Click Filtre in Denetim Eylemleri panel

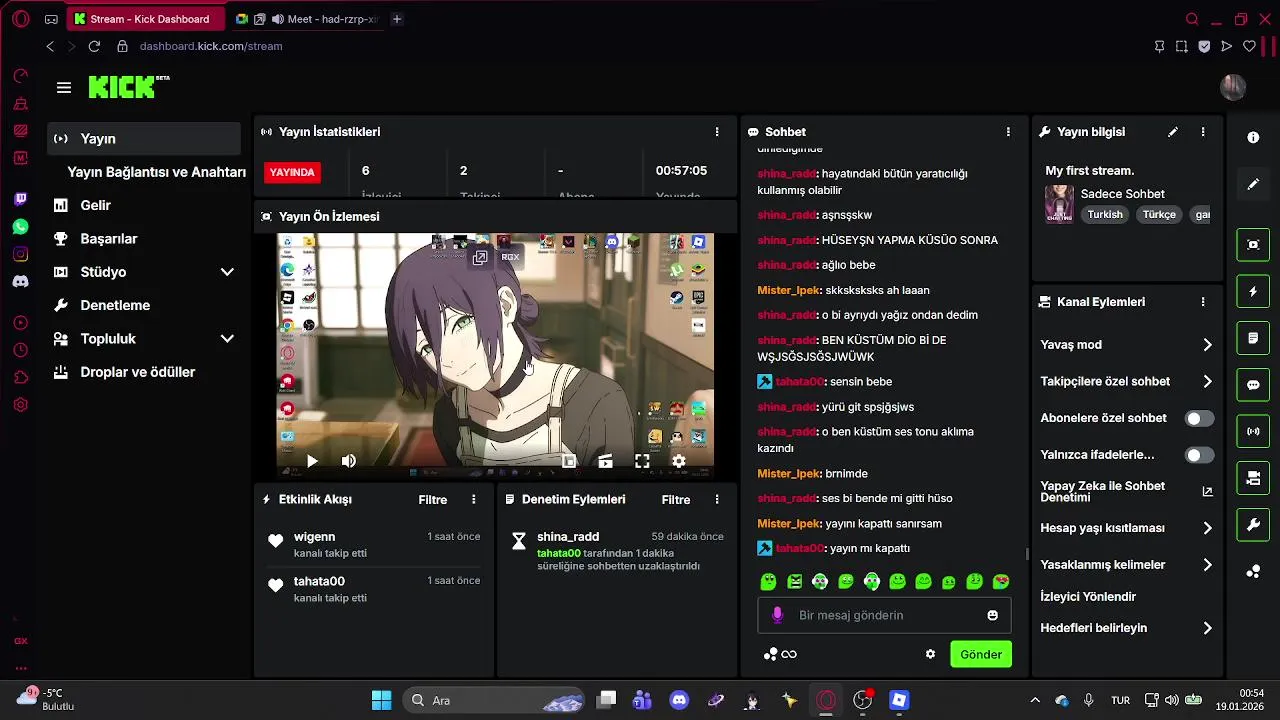[676, 499]
